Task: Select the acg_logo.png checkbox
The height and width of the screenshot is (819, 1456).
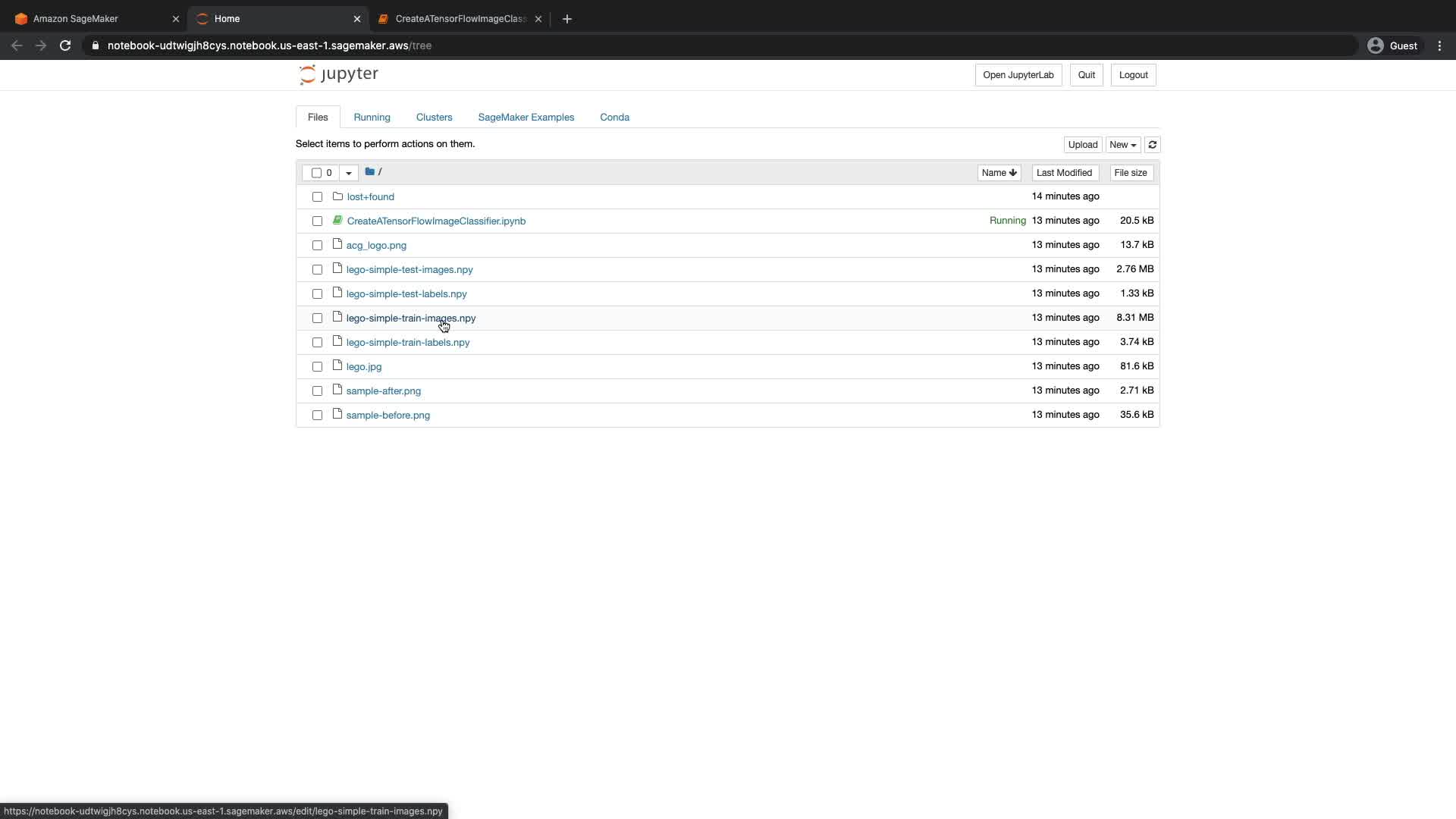Action: tap(317, 246)
